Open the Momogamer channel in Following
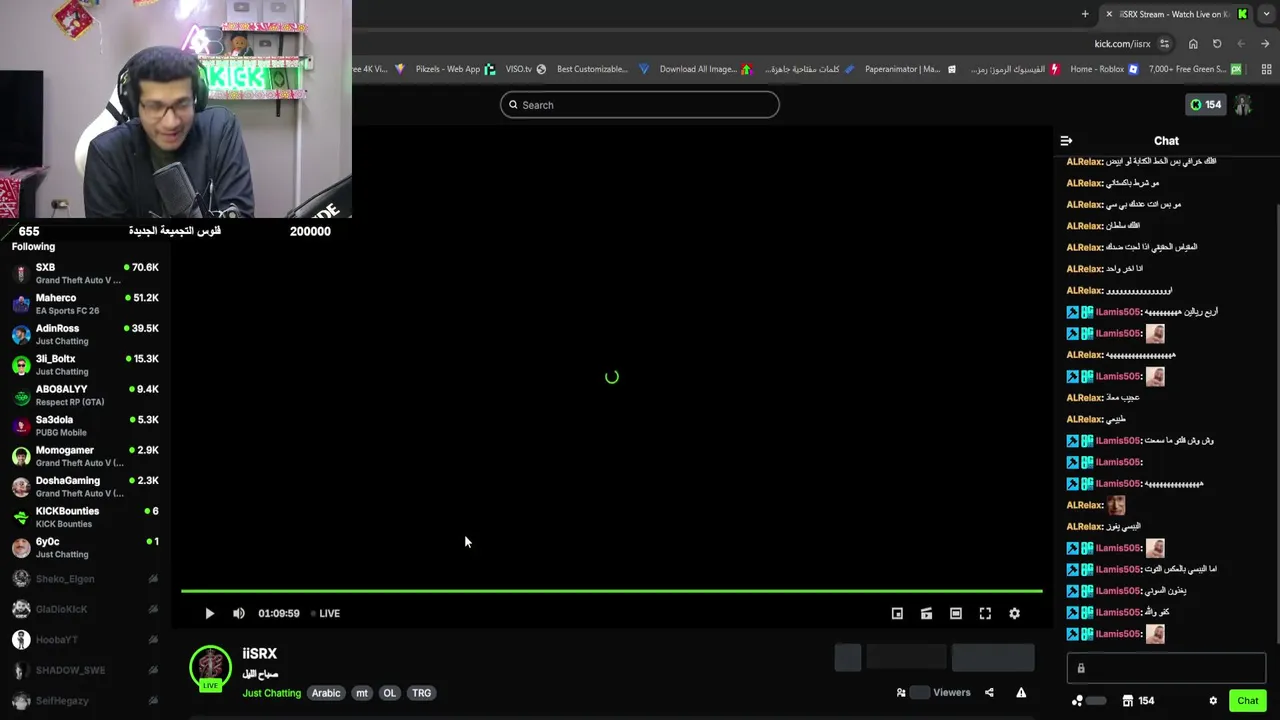This screenshot has height=720, width=1280. click(x=85, y=456)
